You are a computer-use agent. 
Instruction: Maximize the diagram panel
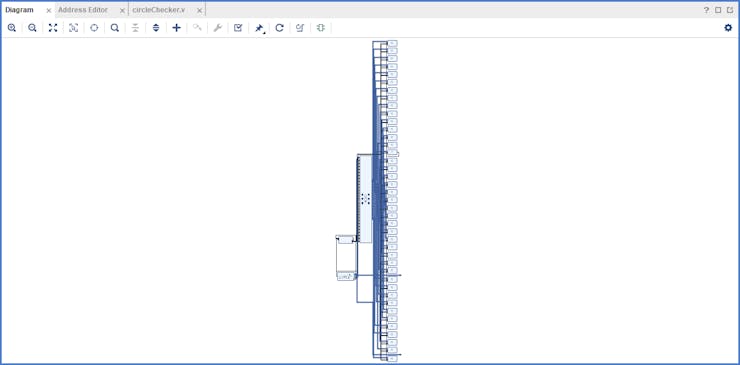coord(718,10)
